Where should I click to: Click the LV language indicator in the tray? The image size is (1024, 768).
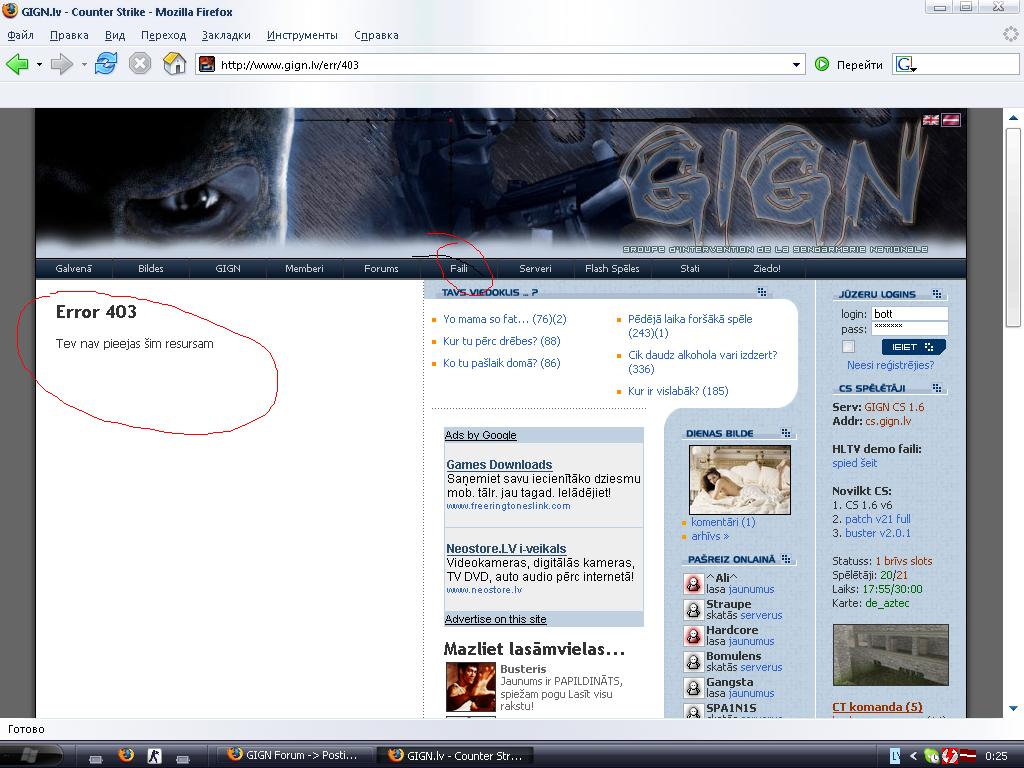point(895,756)
